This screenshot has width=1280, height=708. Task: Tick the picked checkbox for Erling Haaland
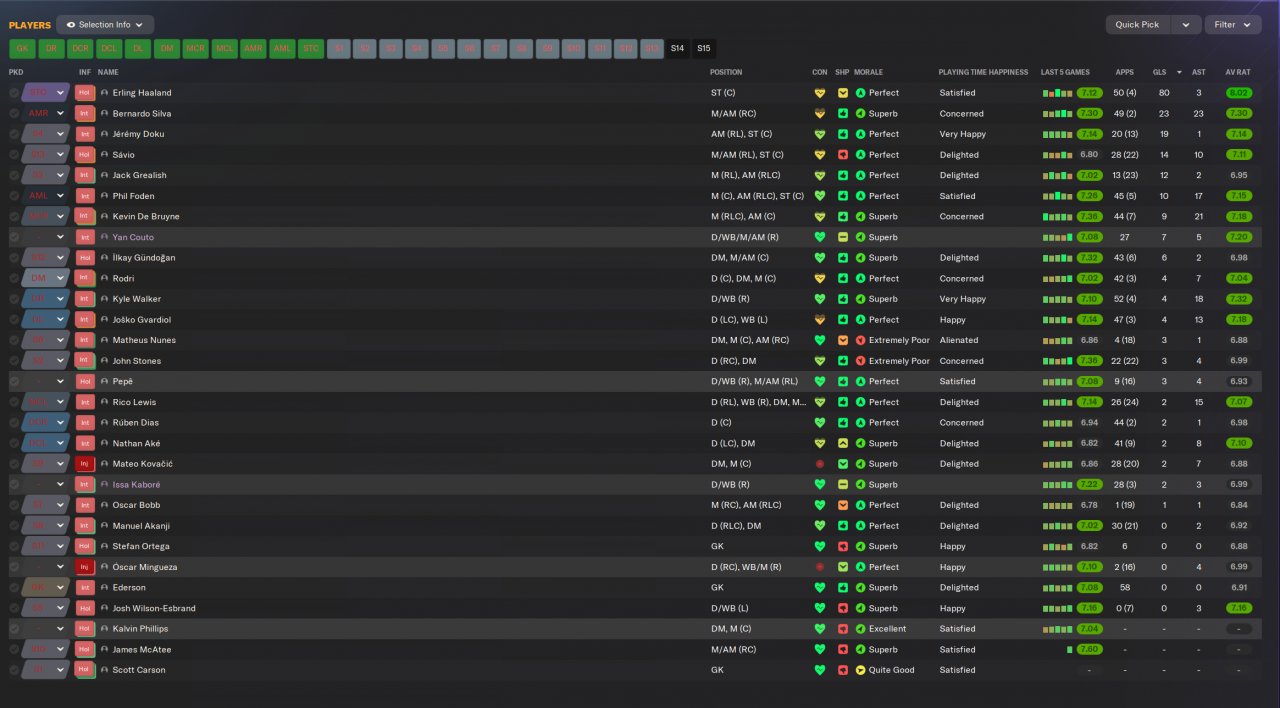pos(14,93)
